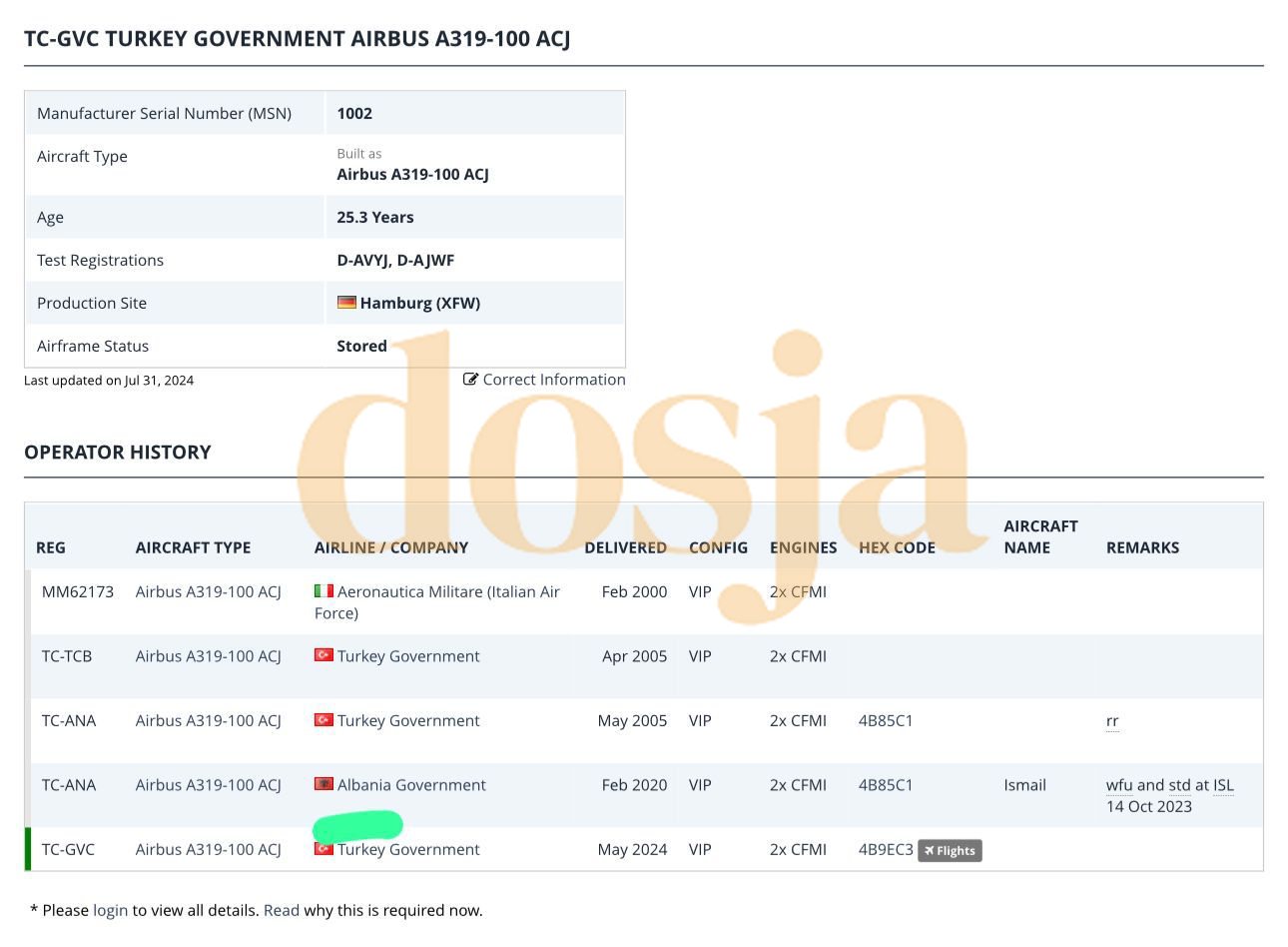Click airframe status 'Stored'
Viewport: 1288px width, 947px height.
click(x=362, y=346)
